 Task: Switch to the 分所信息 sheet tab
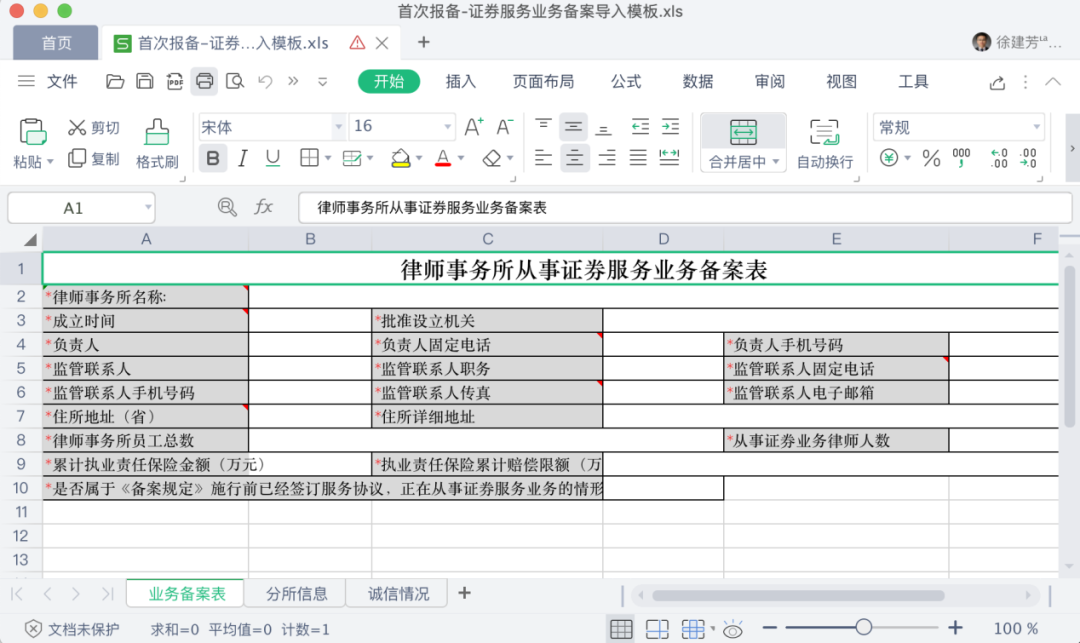point(296,593)
